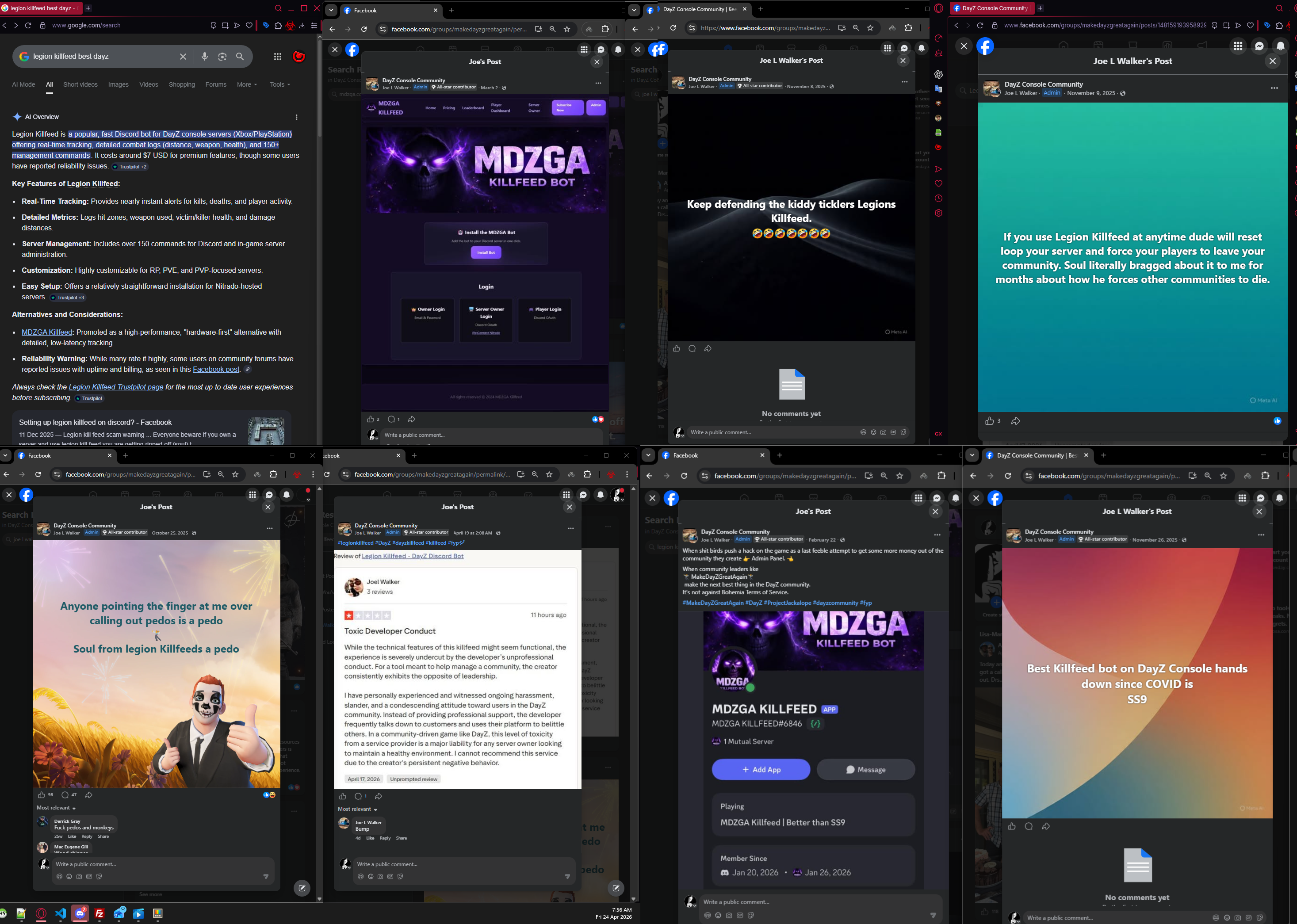This screenshot has height=924, width=1297.
Task: Click the Google results page scrollbar
Action: click(319, 88)
